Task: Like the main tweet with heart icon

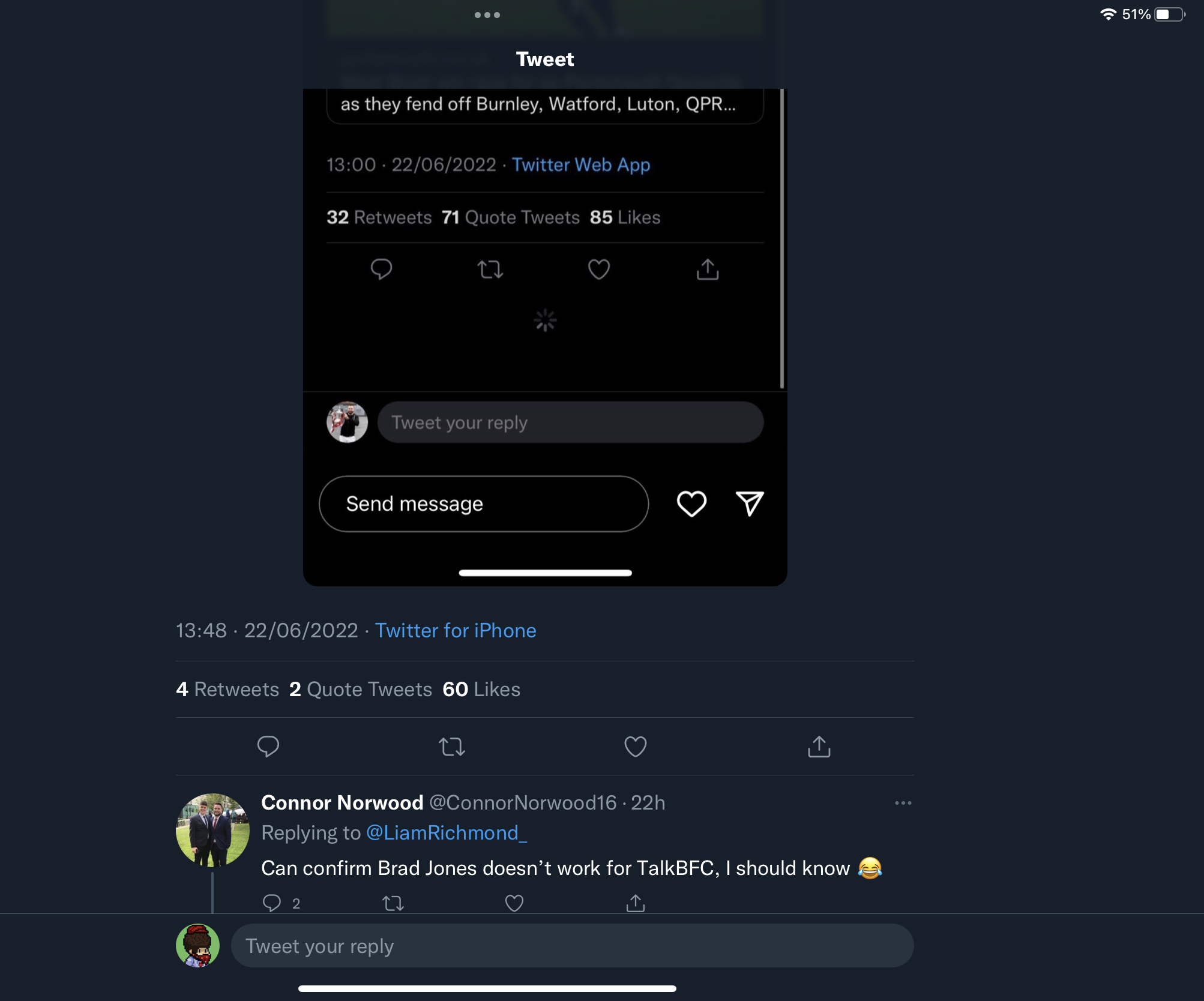Action: point(635,747)
